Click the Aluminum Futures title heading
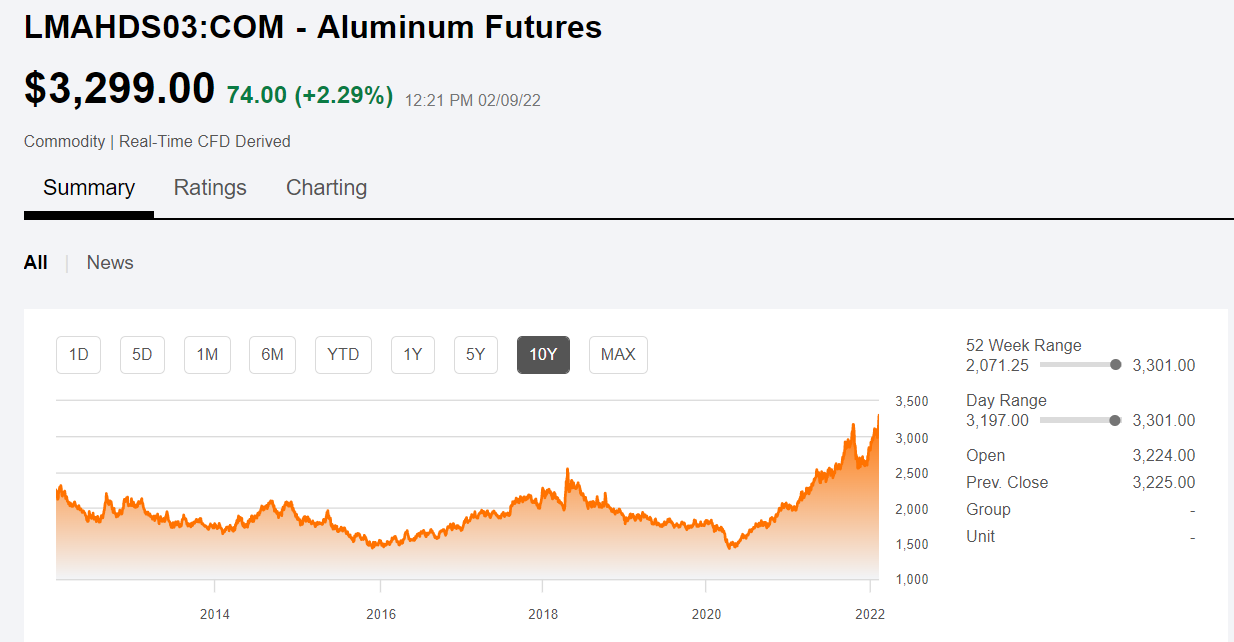 pos(313,27)
